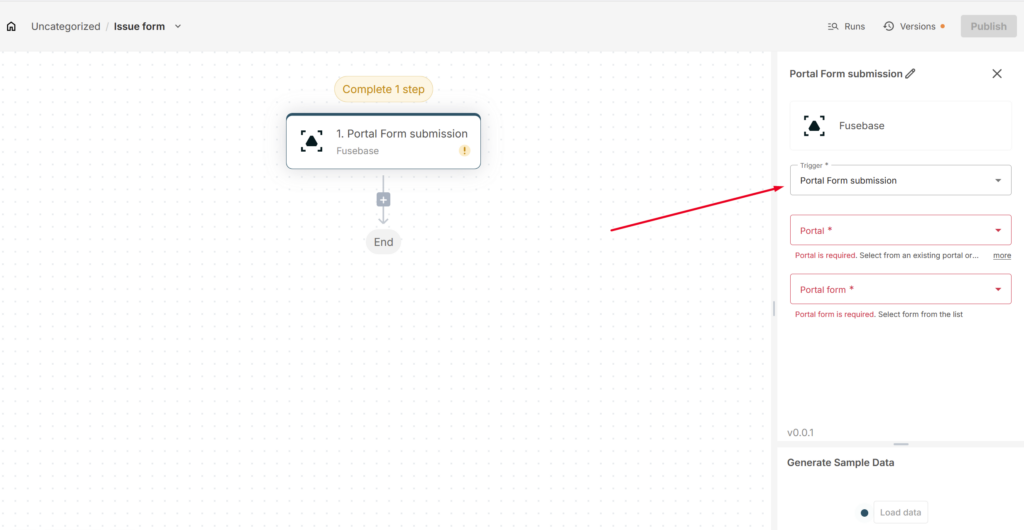
Task: Edit the step name with pencil icon
Action: [x=910, y=74]
